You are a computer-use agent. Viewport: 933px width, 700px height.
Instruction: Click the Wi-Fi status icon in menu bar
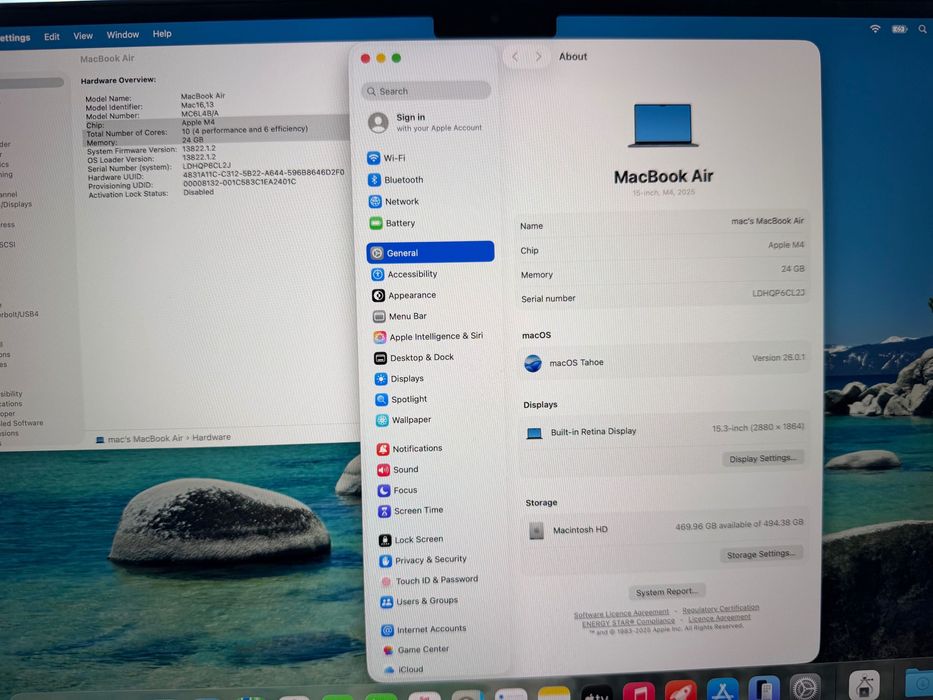(875, 29)
